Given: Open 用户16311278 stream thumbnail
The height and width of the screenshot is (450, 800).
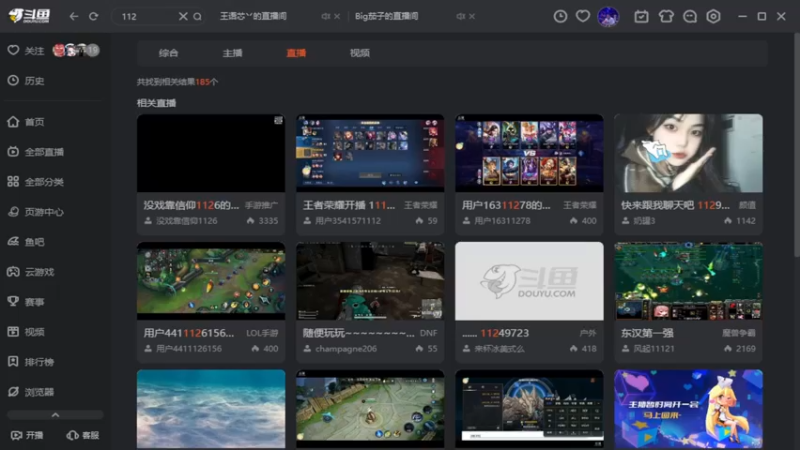Looking at the screenshot, I should pyautogui.click(x=529, y=153).
